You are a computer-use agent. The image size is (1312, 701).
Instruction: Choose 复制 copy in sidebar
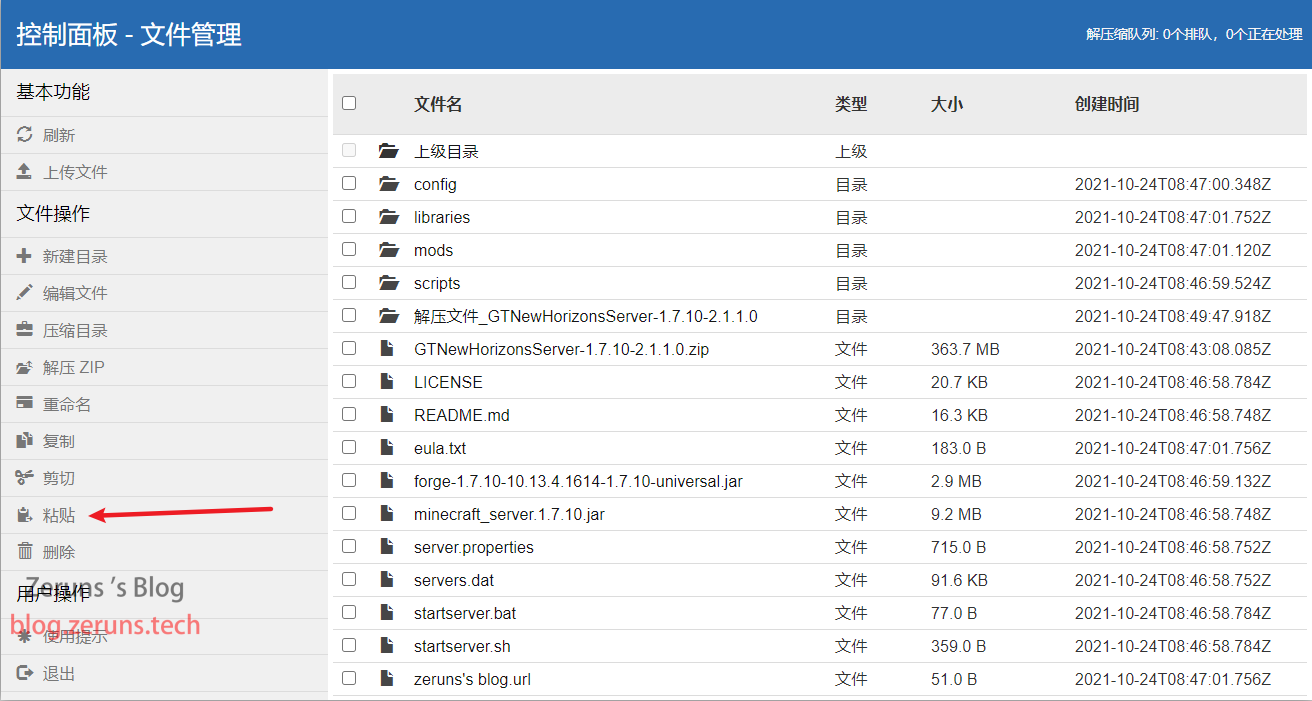[58, 441]
